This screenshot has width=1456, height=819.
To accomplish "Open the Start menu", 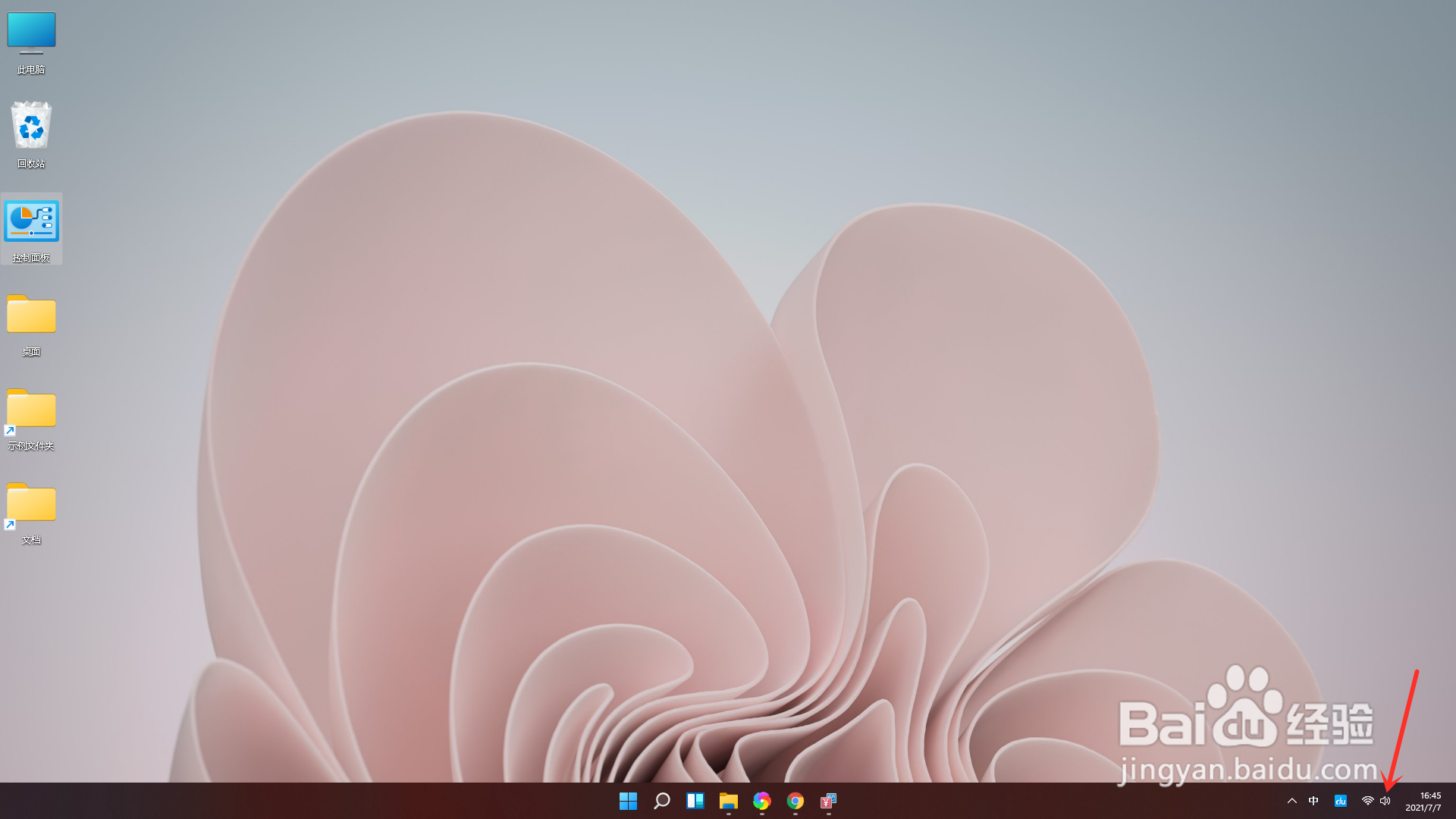I will pos(628,801).
